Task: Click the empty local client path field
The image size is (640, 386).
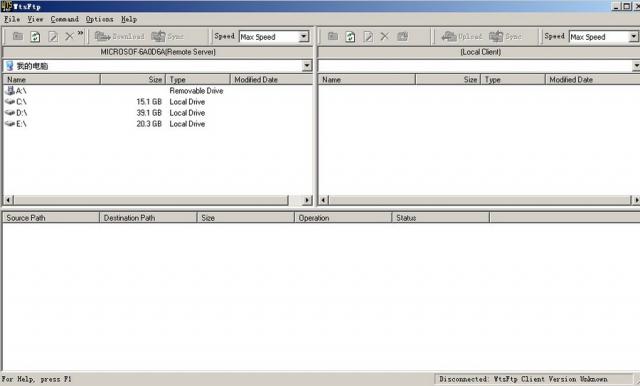Action: 475,66
